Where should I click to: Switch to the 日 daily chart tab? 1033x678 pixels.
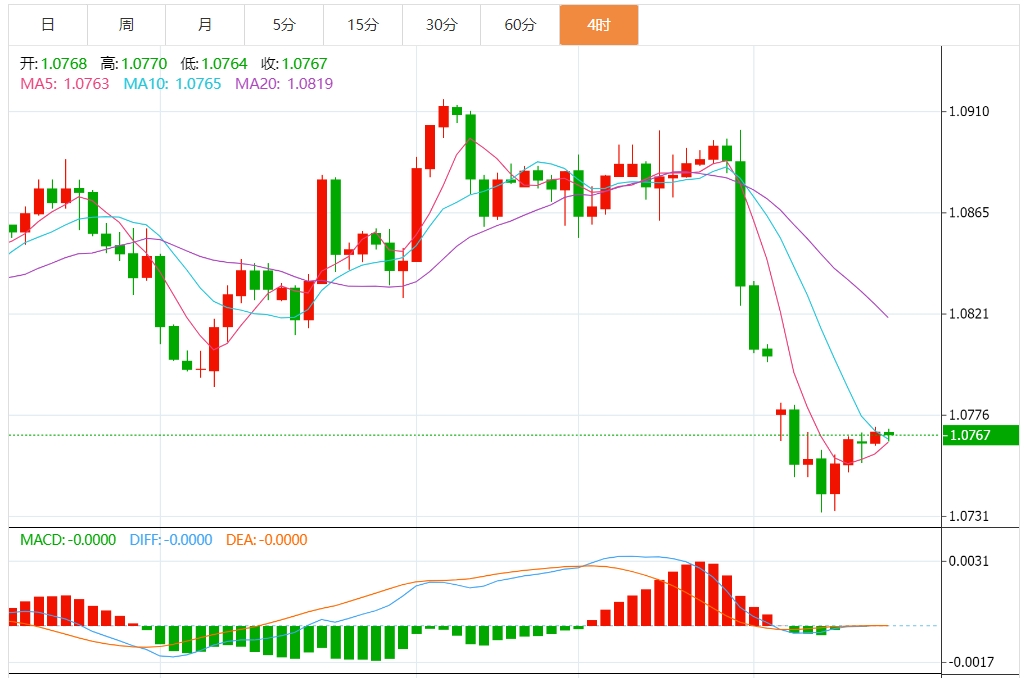(x=47, y=25)
